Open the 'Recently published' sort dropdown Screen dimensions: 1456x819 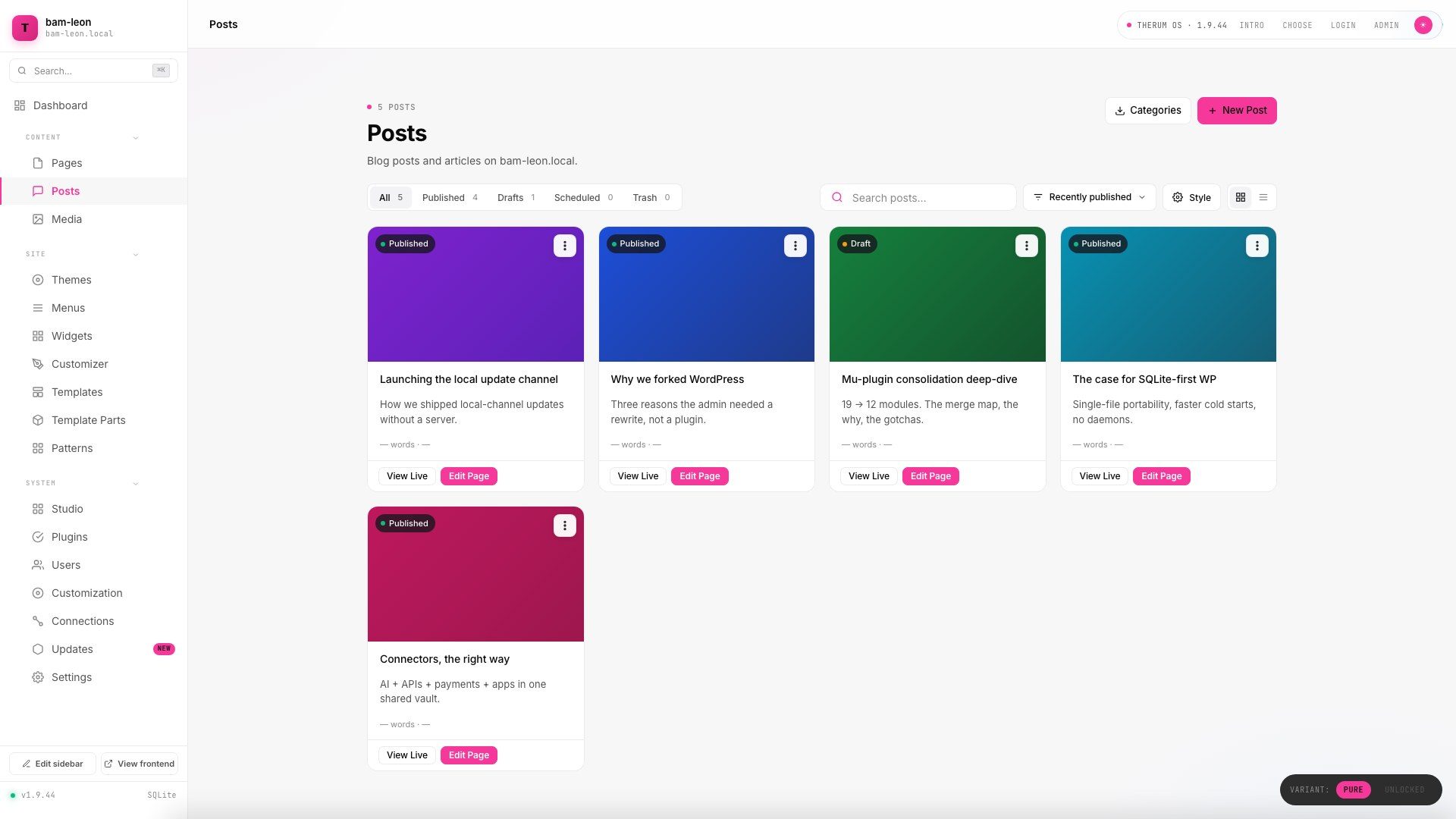tap(1089, 197)
